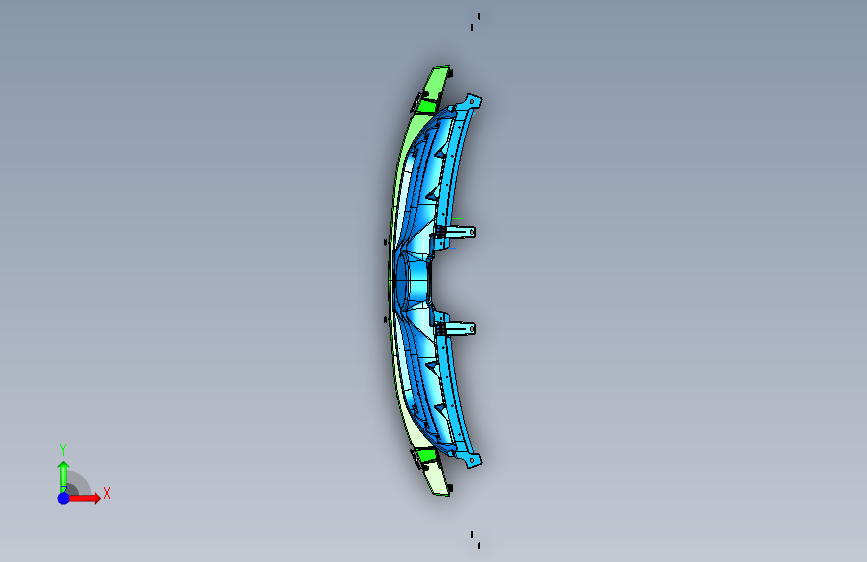This screenshot has height=562, width=867.
Task: Select the bottom bright green clip block
Action: pos(427,456)
